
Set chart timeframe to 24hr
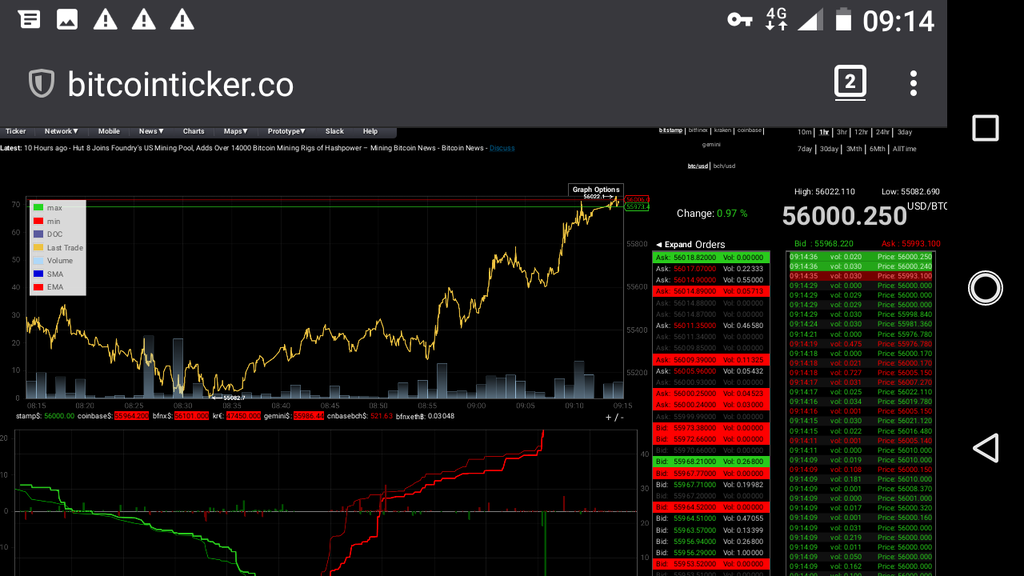(x=883, y=132)
